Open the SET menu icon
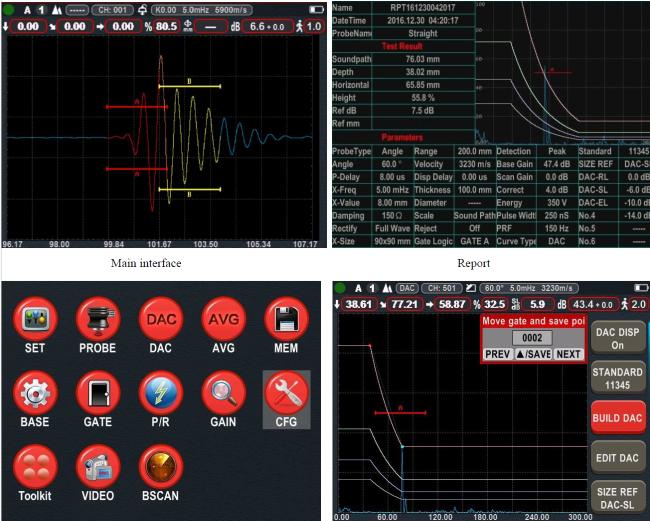Viewport: 650px width, 521px height. [x=35, y=320]
